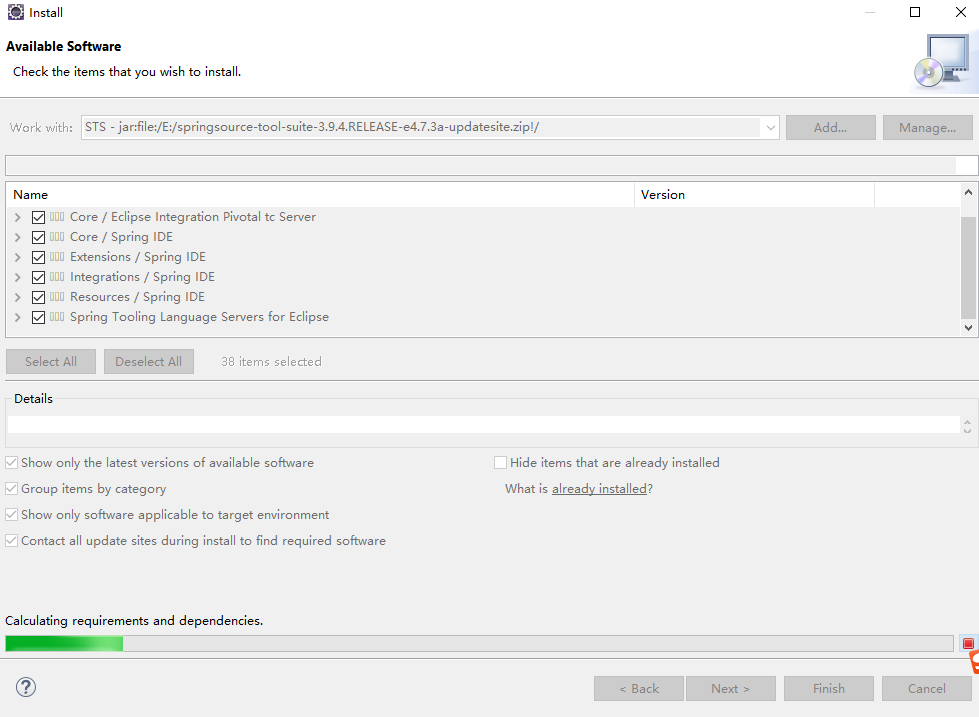Click the Add... button
Viewport: 979px width, 717px height.
click(830, 127)
